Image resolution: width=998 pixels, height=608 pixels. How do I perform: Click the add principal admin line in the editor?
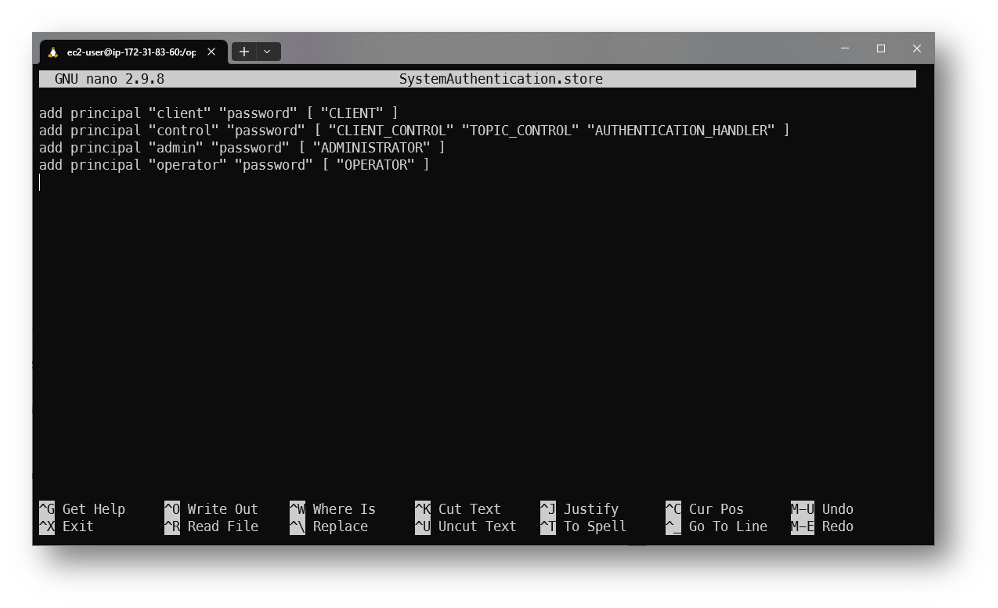point(242,147)
